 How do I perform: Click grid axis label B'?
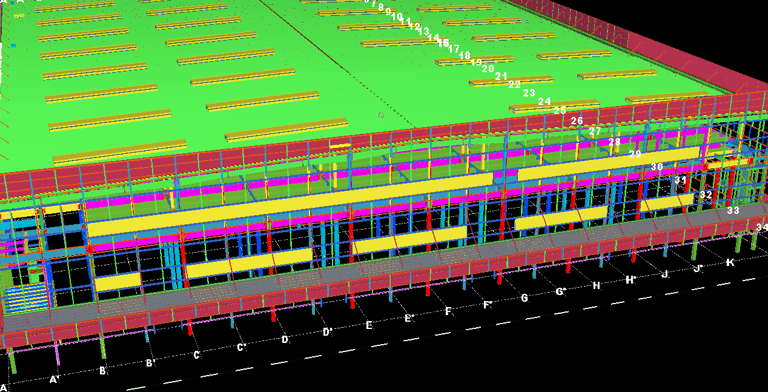(151, 363)
